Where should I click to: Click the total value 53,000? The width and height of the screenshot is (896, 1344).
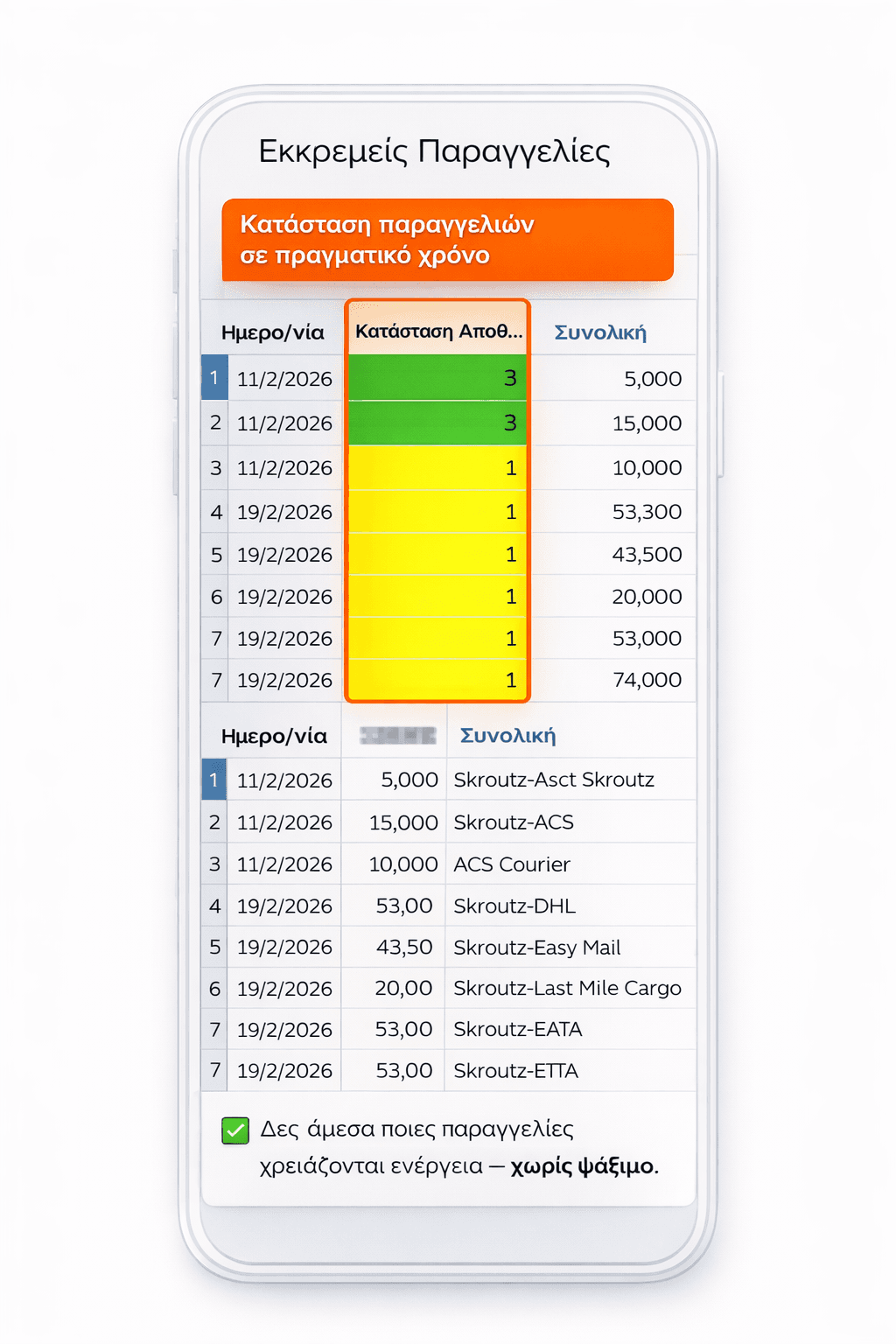point(647,638)
